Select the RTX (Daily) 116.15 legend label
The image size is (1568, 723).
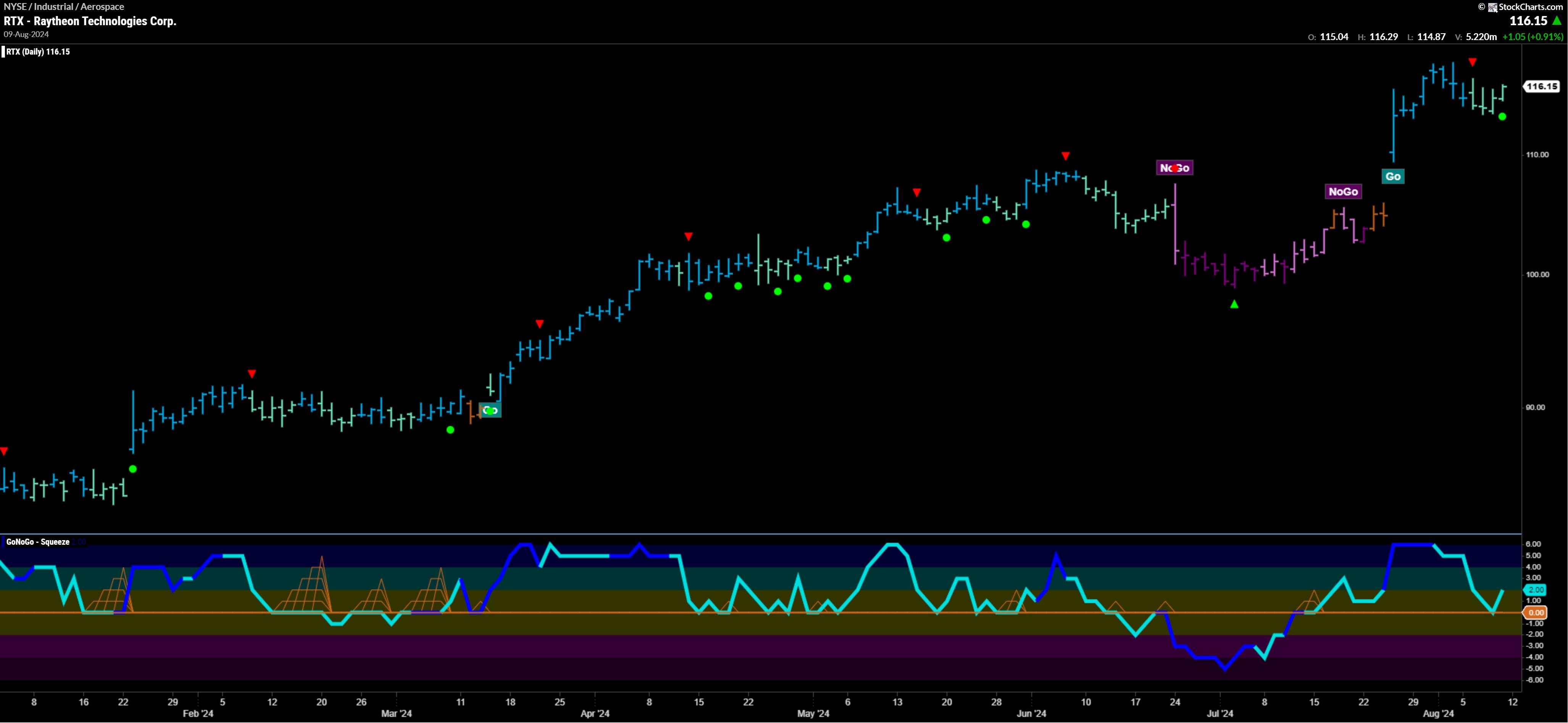(38, 52)
